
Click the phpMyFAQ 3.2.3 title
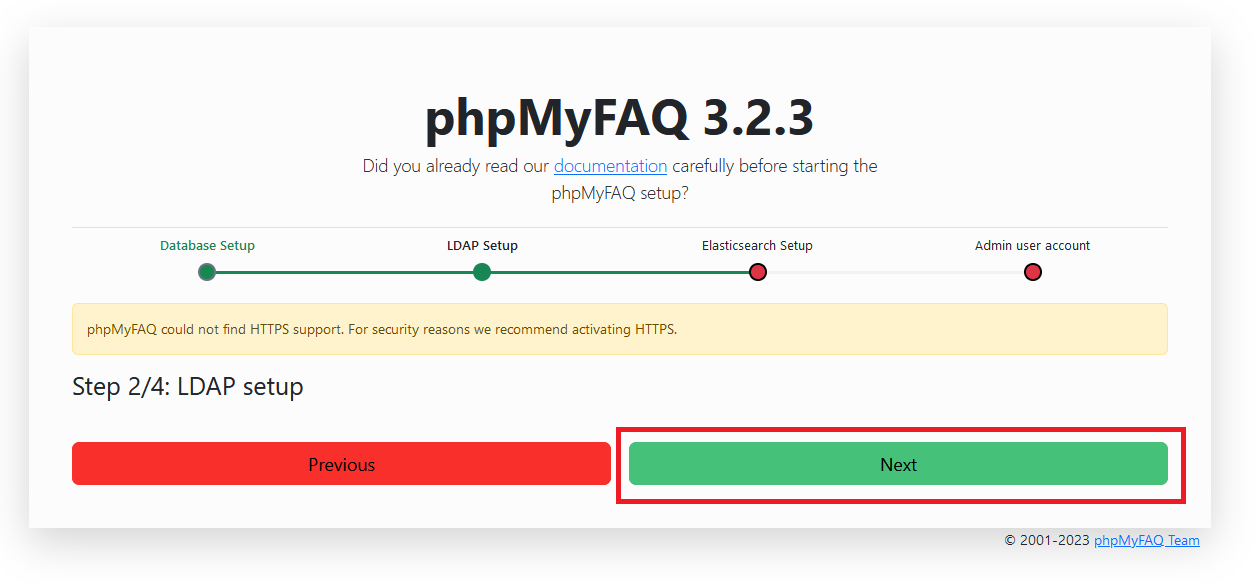tap(620, 119)
